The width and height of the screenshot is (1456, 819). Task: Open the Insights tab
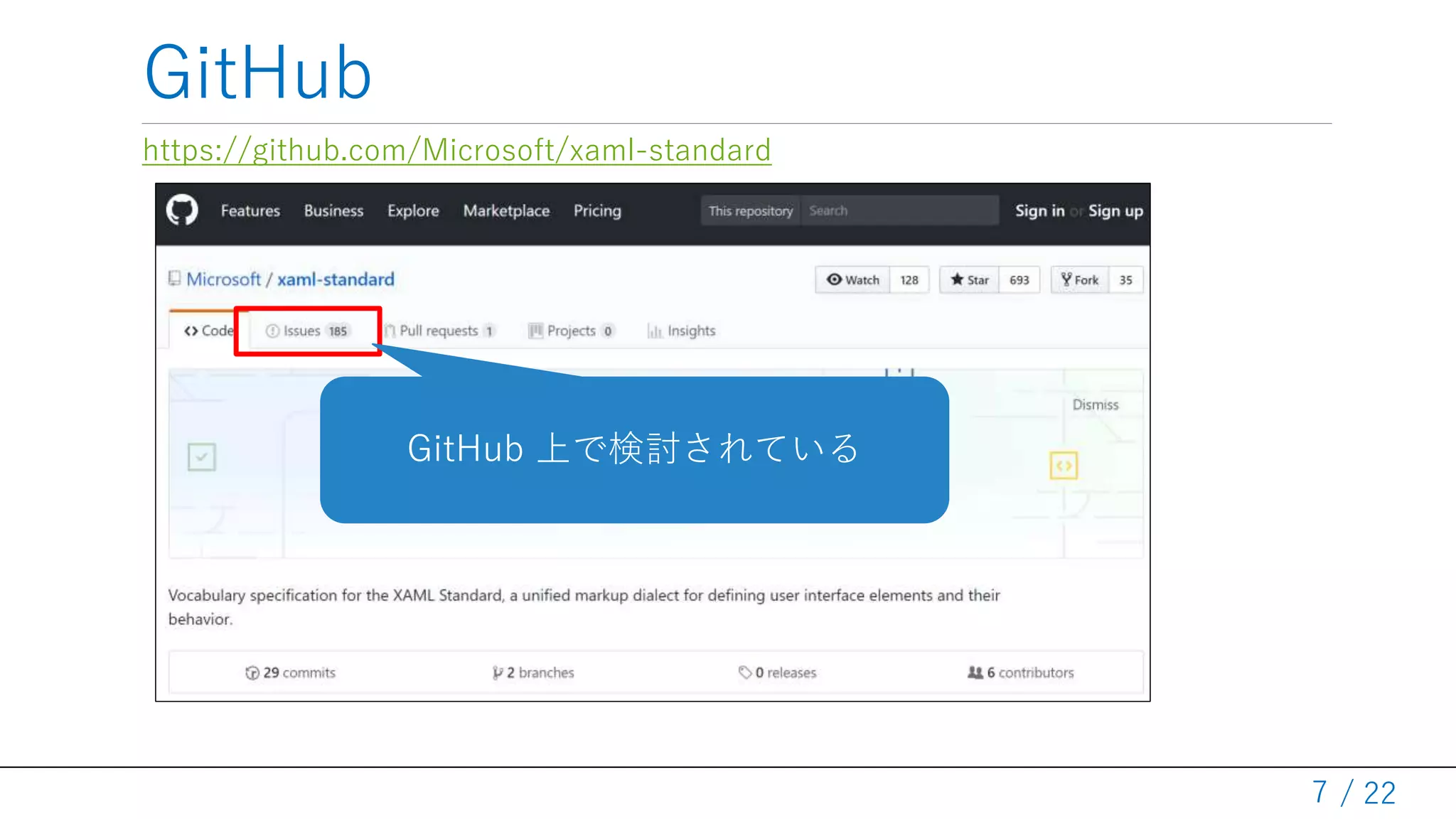tap(681, 331)
